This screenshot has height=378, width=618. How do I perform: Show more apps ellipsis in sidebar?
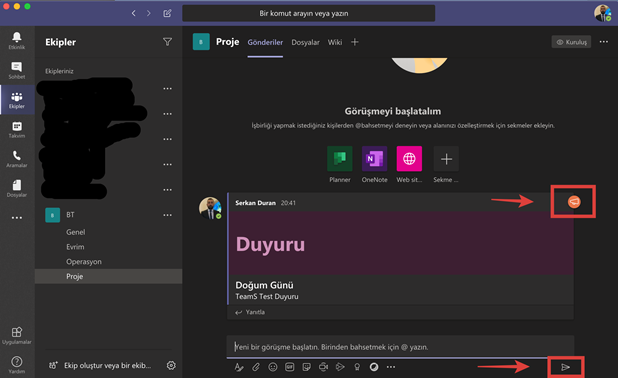pos(17,218)
